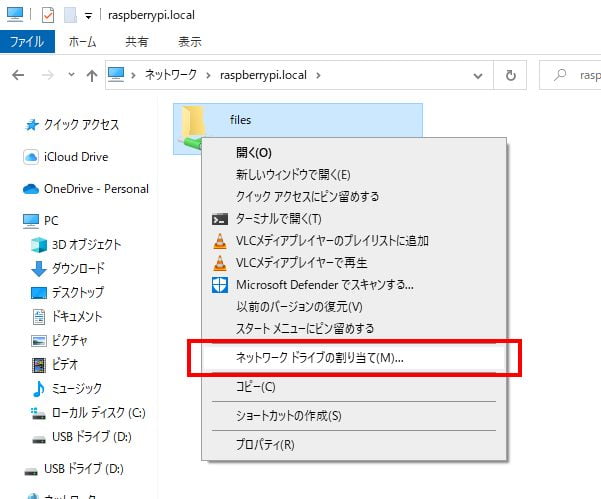This screenshot has height=499, width=601.
Task: Go back with the left arrow button
Action: (18, 75)
